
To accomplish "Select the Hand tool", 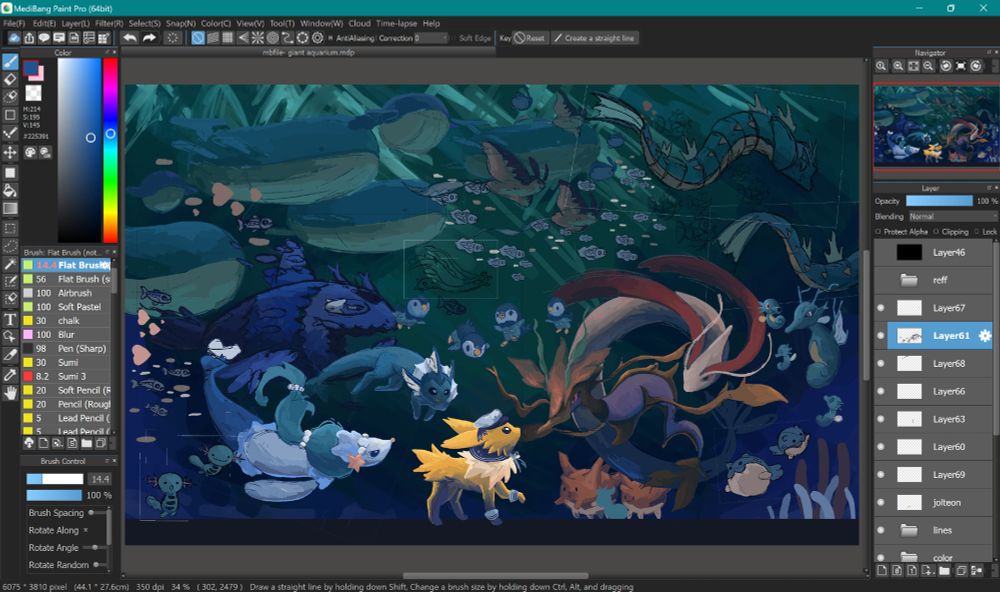I will point(10,393).
